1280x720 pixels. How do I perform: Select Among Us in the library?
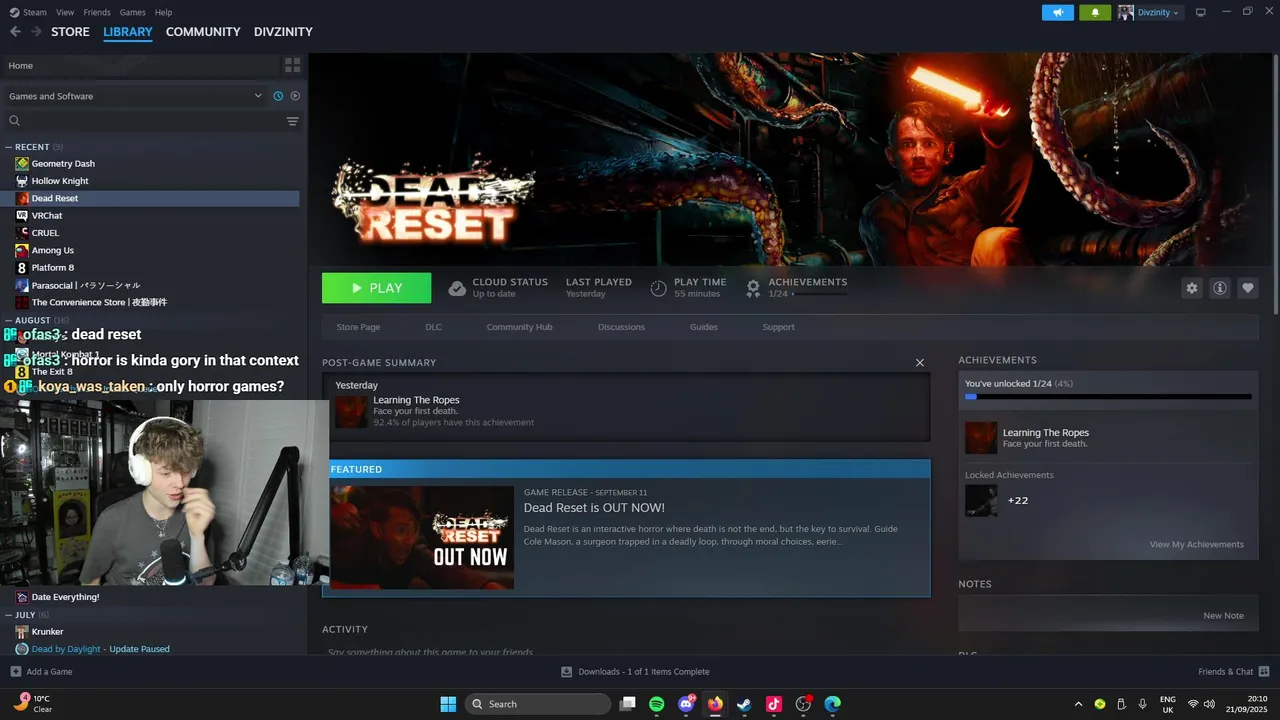click(x=52, y=250)
